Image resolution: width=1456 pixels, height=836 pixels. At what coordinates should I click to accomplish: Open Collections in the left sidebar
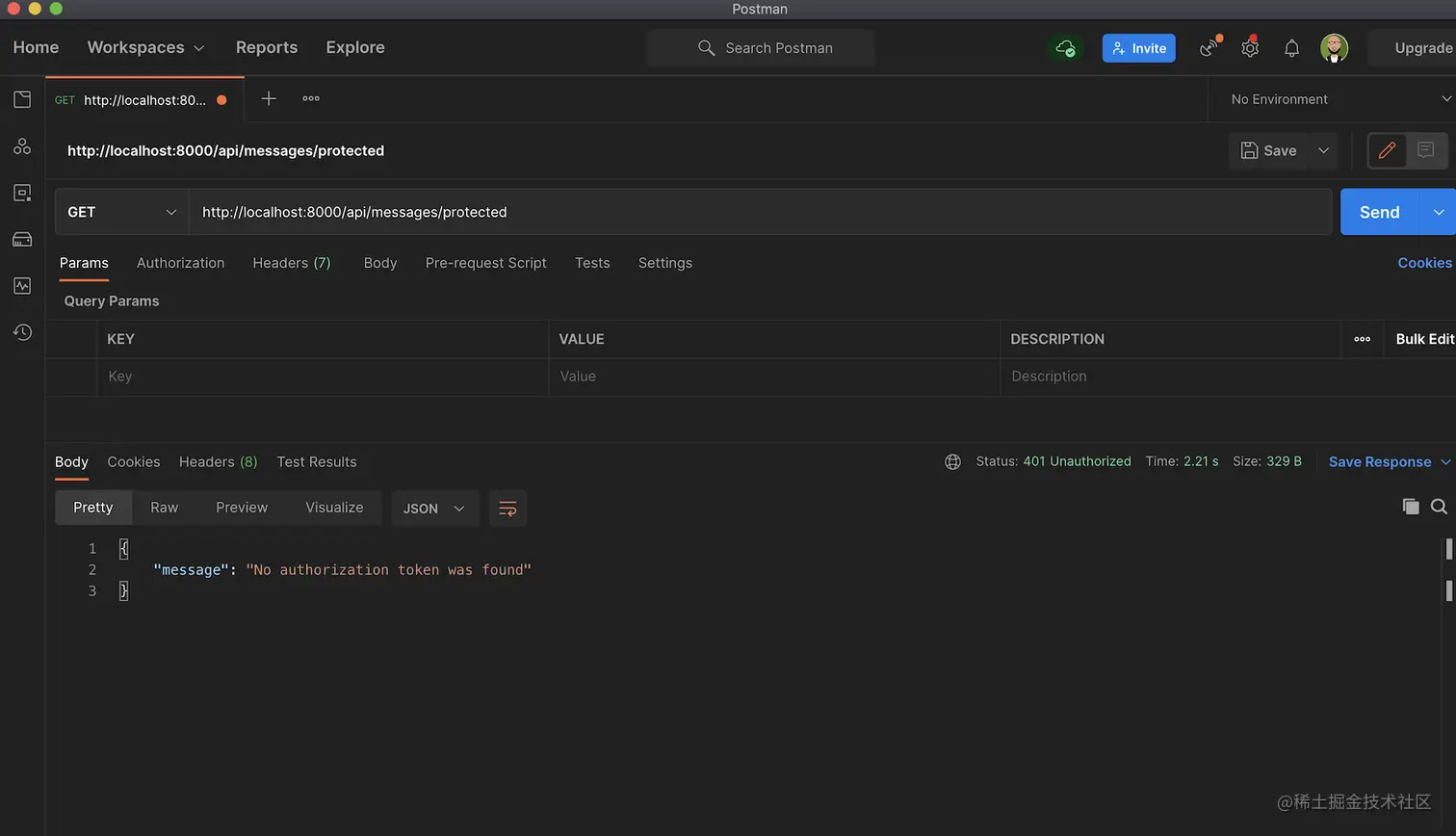(22, 99)
